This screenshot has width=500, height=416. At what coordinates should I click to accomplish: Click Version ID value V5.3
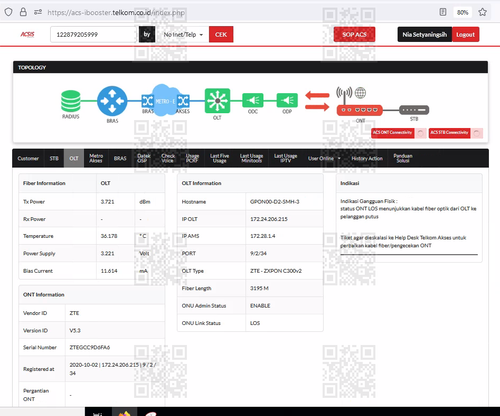tap(75, 330)
